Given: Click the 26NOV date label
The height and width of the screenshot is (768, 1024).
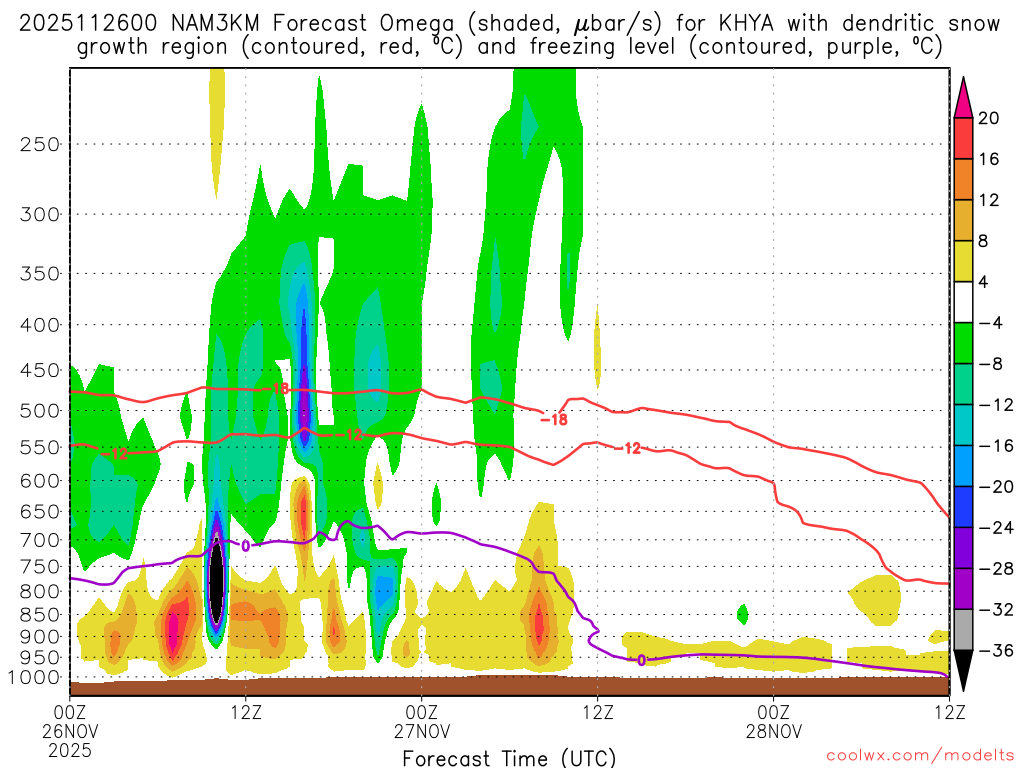Looking at the screenshot, I should coord(69,731).
